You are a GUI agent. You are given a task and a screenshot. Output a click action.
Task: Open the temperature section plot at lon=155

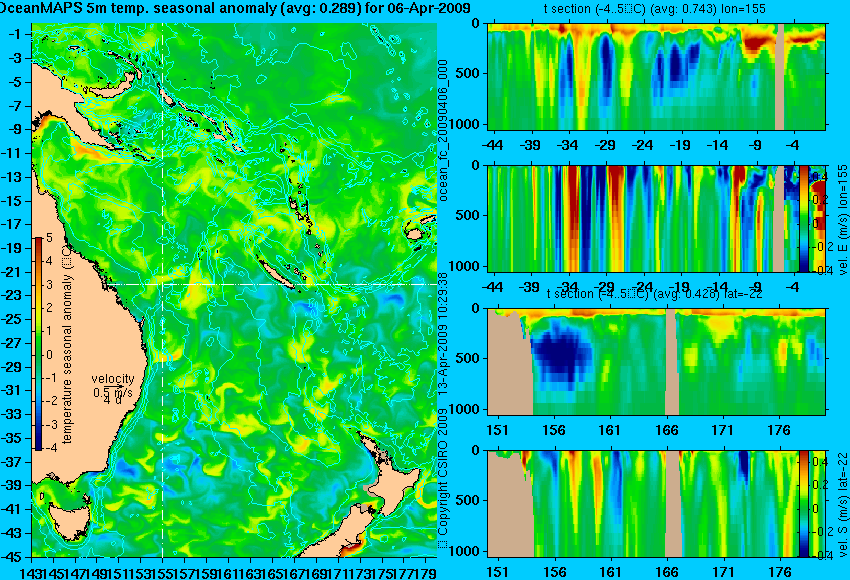point(656,76)
